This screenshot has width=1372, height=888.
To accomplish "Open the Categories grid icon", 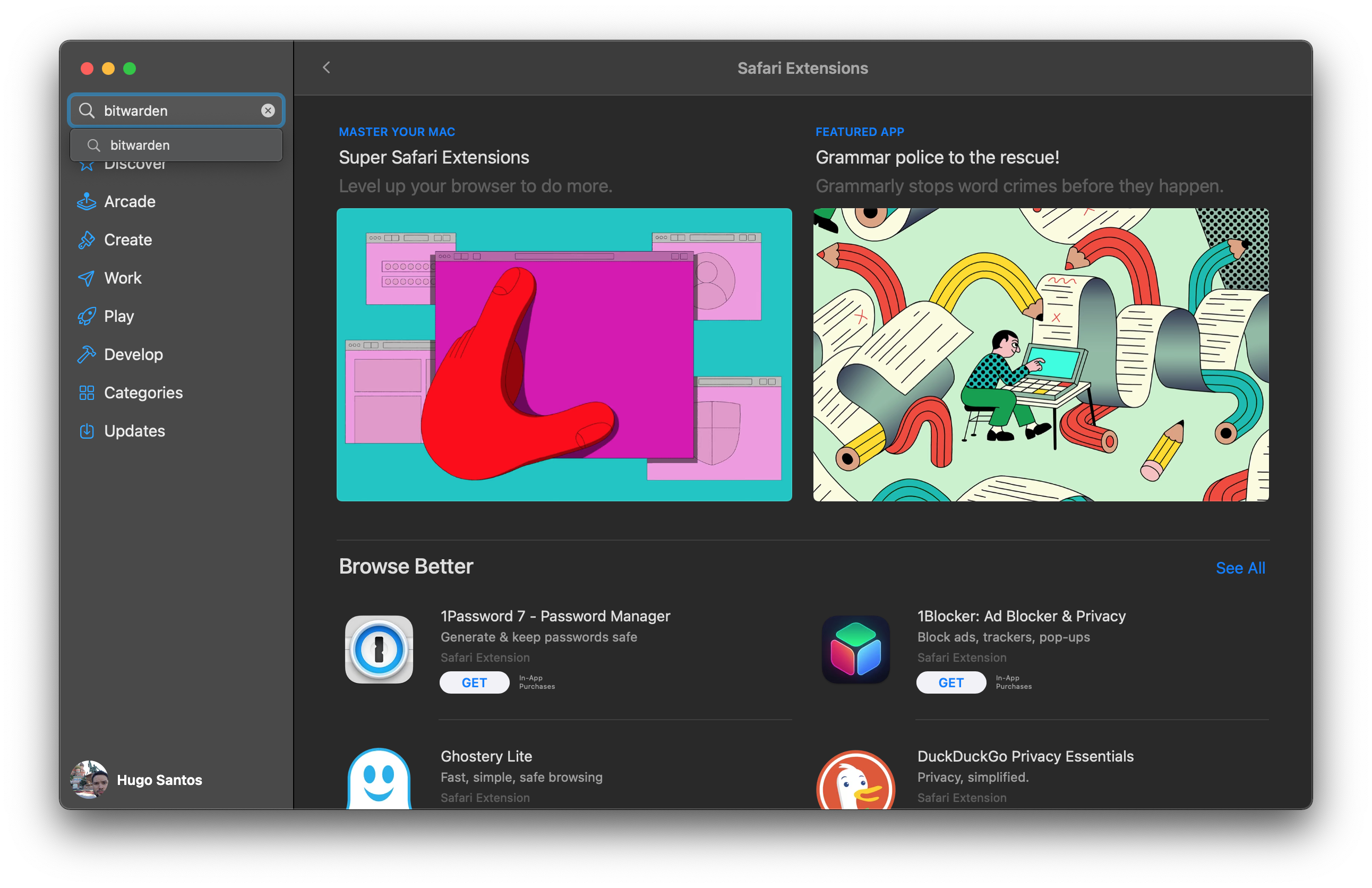I will point(87,393).
